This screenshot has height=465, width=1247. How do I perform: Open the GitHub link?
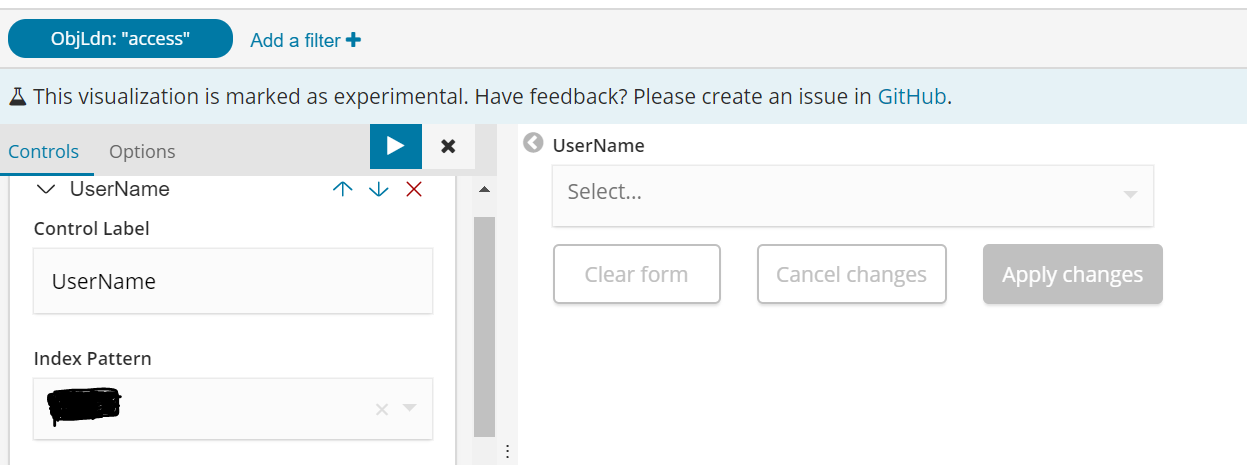(x=911, y=96)
